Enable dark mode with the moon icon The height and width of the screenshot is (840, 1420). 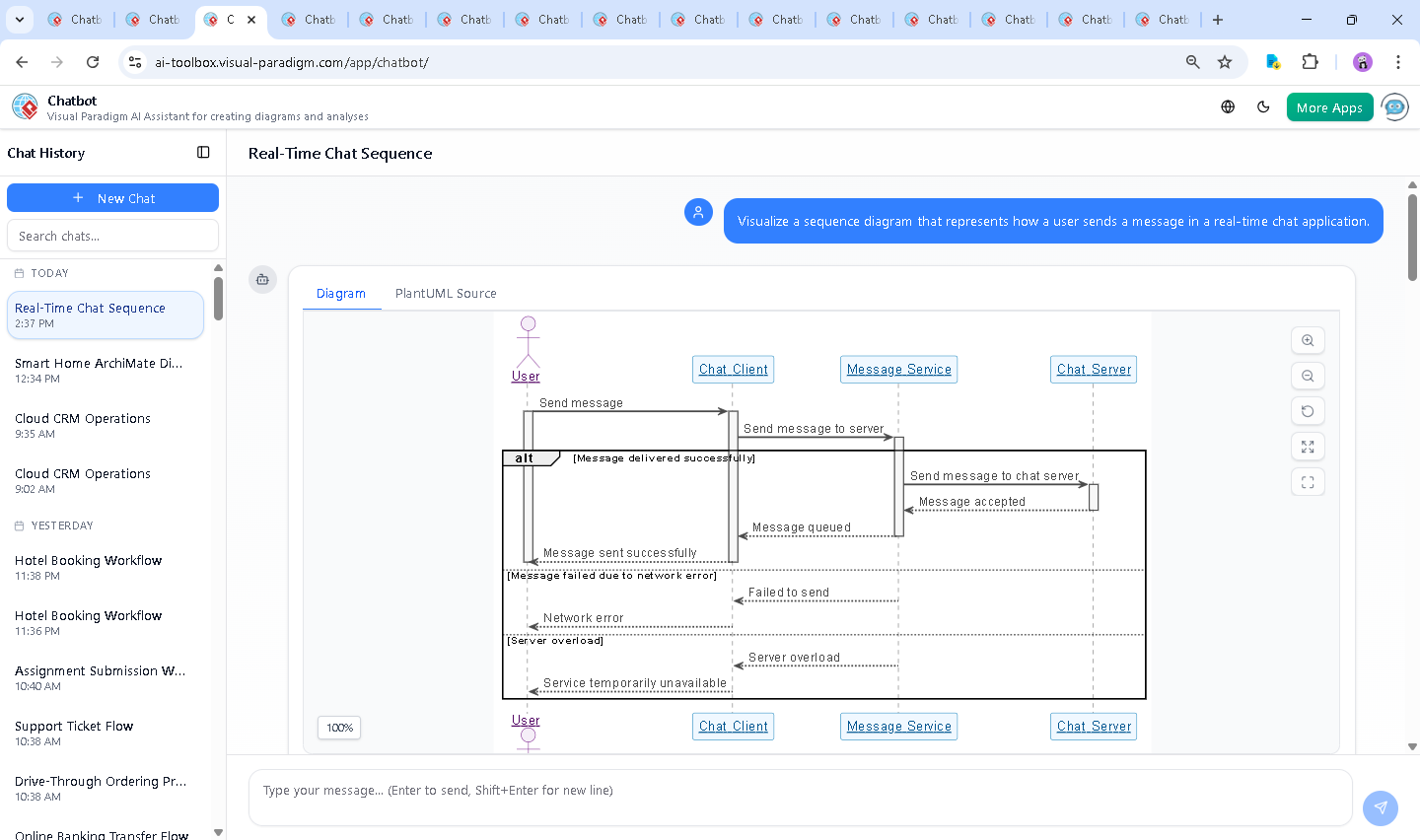[1263, 106]
